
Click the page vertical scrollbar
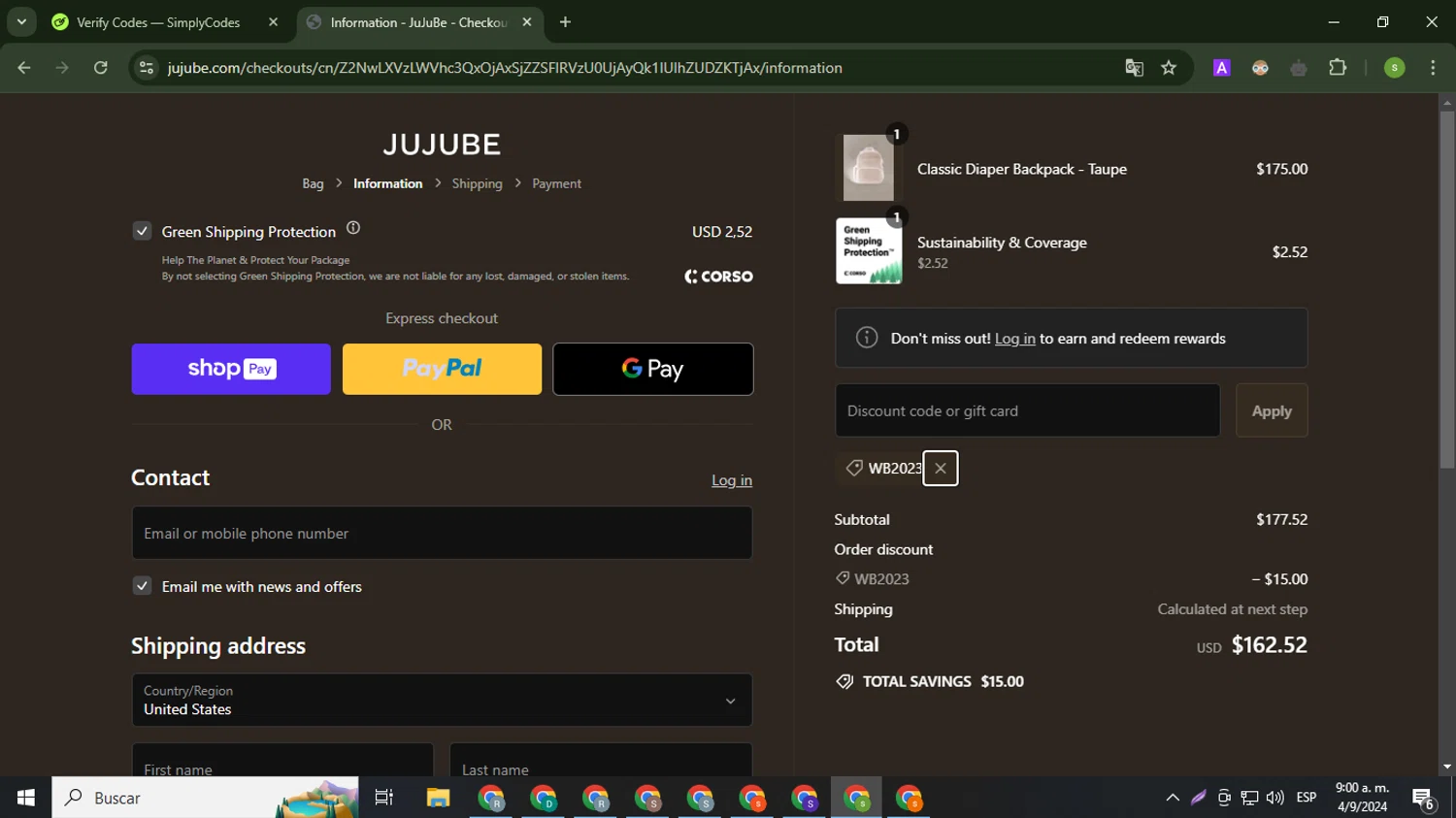(x=1447, y=290)
